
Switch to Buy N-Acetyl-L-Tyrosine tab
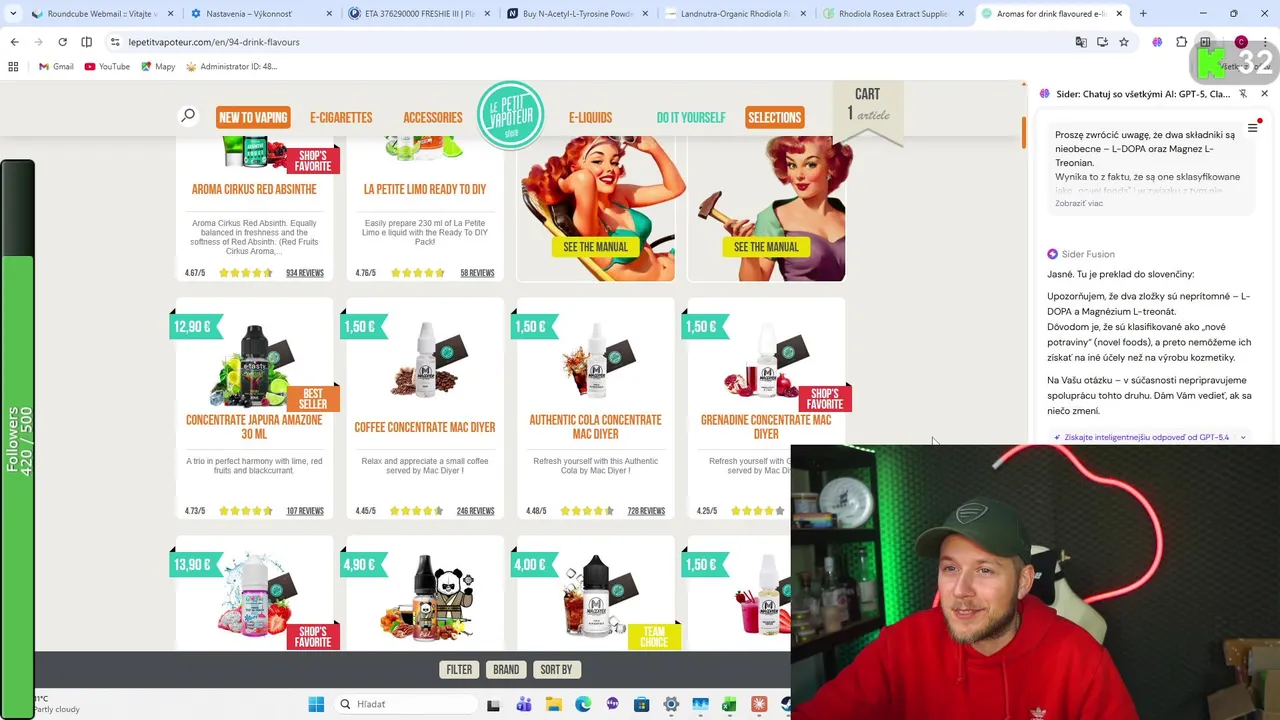pos(574,14)
